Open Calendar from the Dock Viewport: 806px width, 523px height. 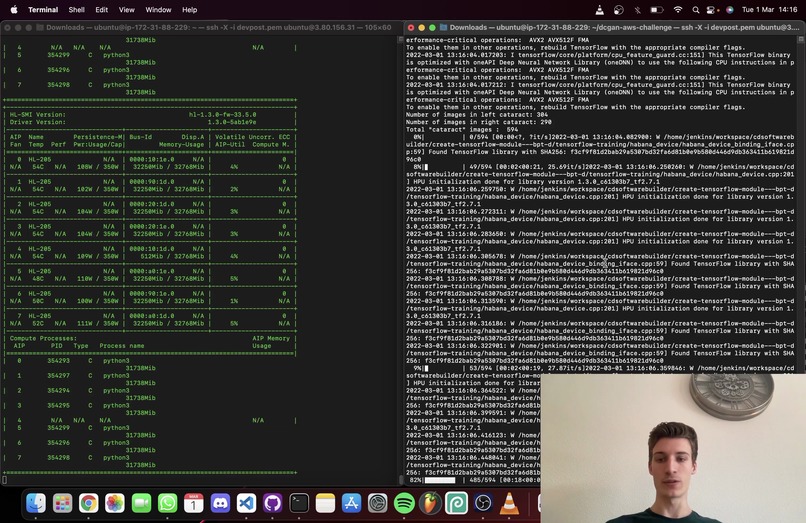[x=194, y=503]
